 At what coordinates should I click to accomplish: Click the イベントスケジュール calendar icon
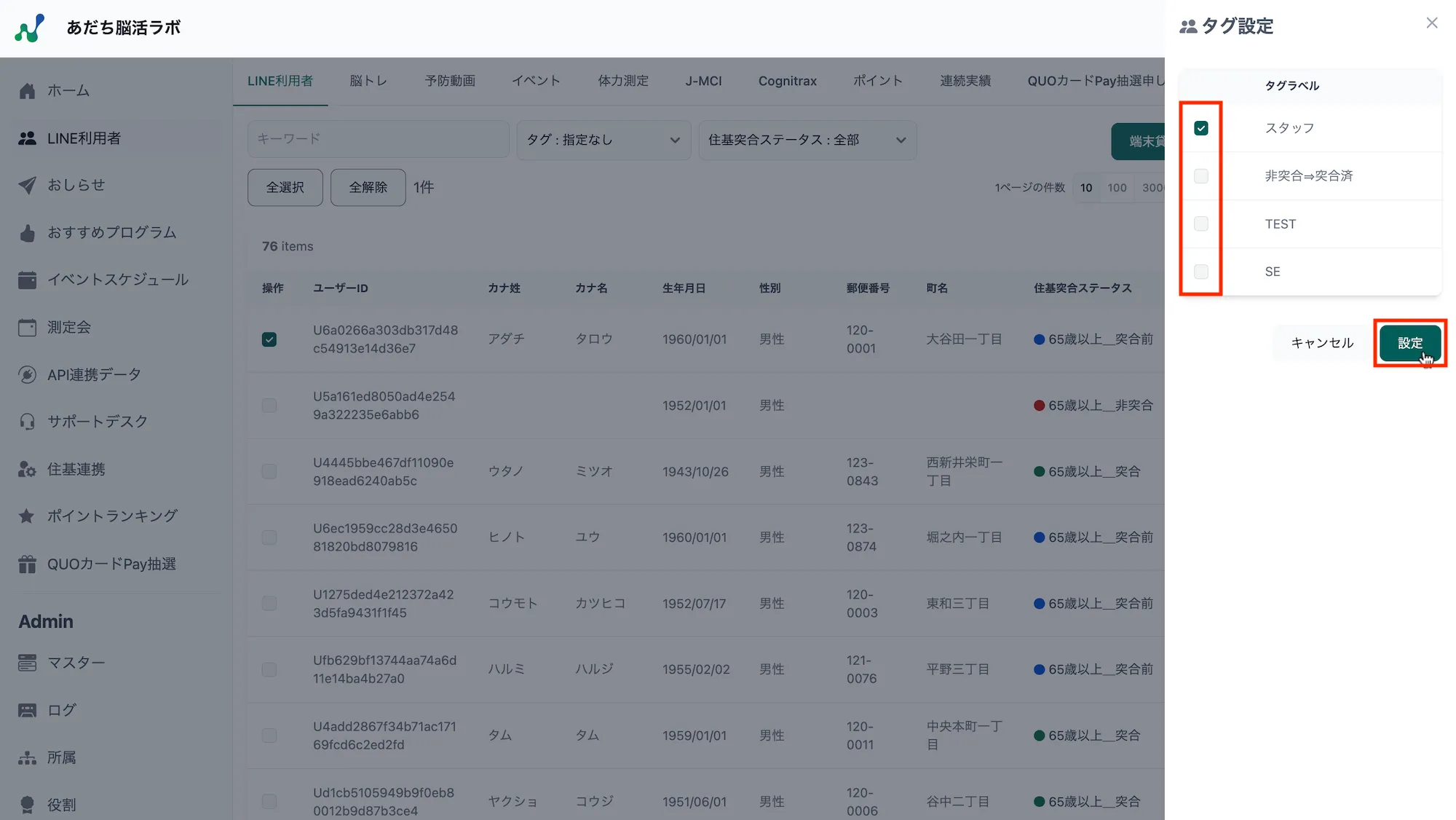click(x=28, y=280)
